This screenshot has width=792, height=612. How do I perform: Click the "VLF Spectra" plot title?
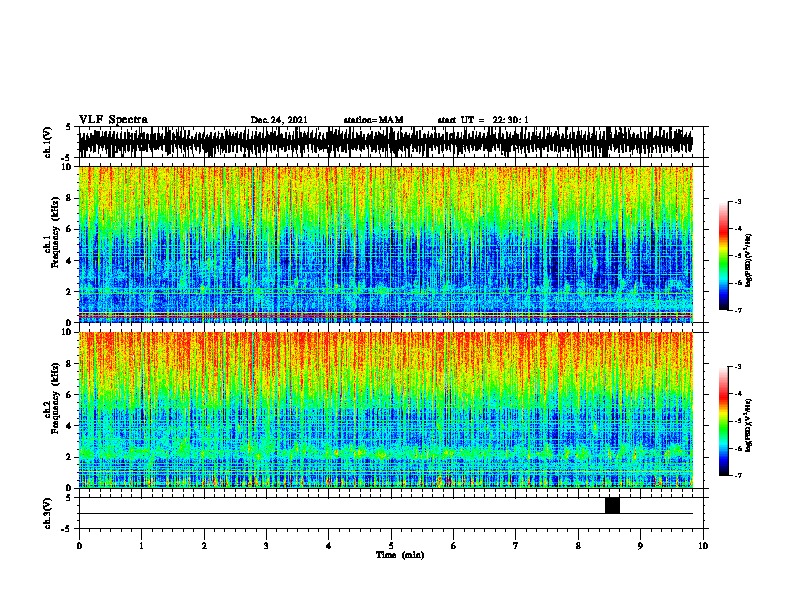pyautogui.click(x=113, y=120)
